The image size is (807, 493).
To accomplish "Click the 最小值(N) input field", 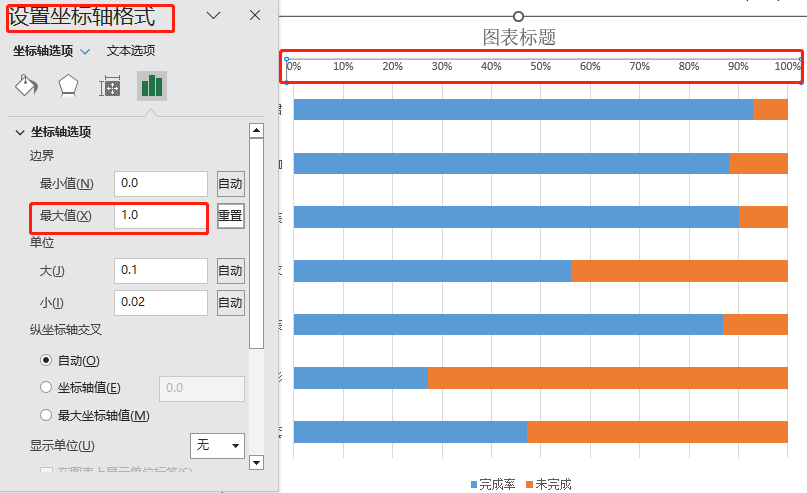I will pyautogui.click(x=161, y=184).
